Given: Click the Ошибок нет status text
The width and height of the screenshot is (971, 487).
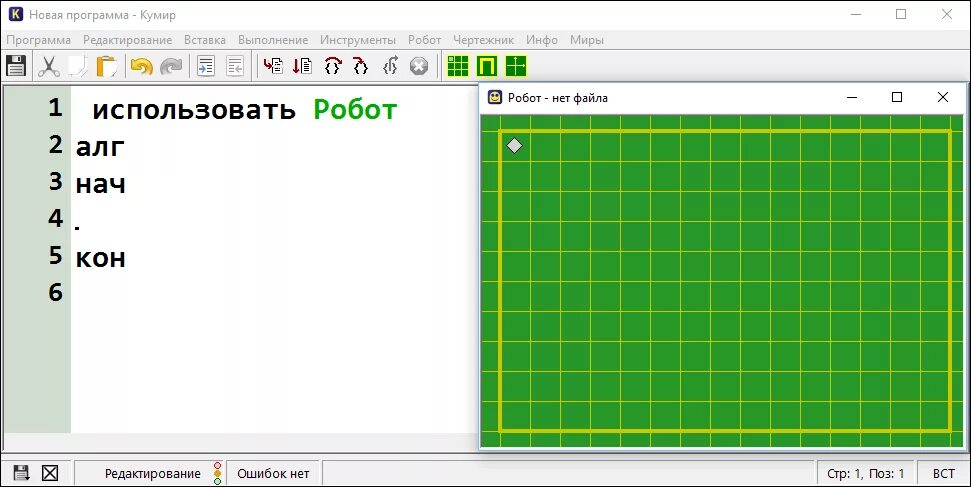Looking at the screenshot, I should point(273,473).
